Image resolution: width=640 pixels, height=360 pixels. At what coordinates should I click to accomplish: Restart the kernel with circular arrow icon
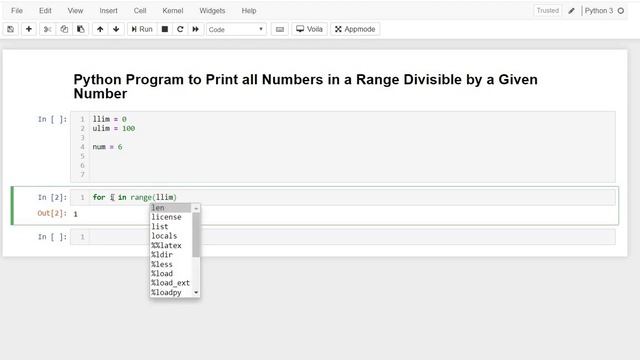tap(180, 29)
